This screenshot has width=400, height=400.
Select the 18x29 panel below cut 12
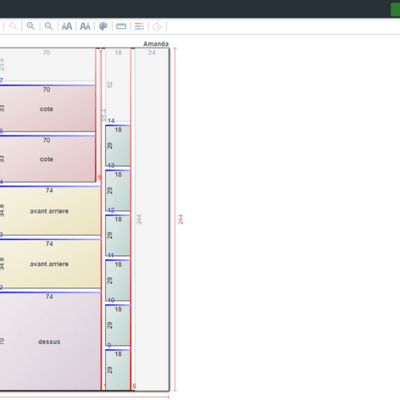pos(118,235)
